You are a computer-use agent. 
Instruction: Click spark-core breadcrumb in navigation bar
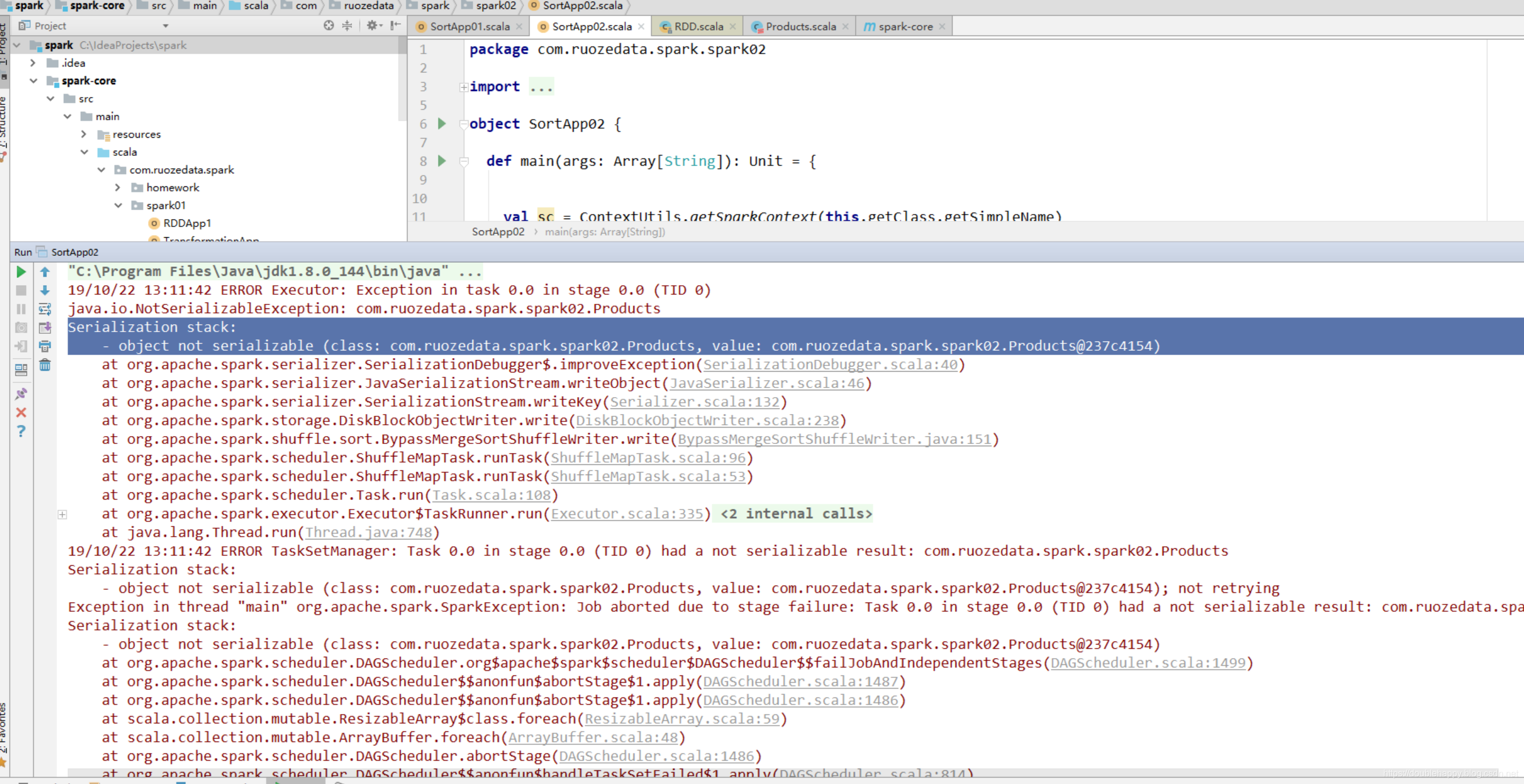pyautogui.click(x=90, y=6)
